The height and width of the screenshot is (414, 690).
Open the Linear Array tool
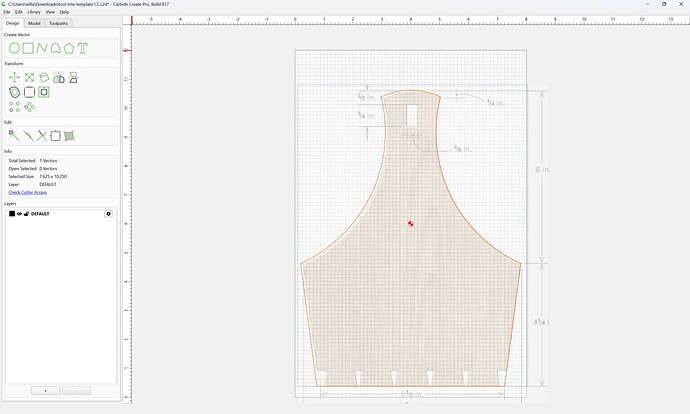click(15, 107)
